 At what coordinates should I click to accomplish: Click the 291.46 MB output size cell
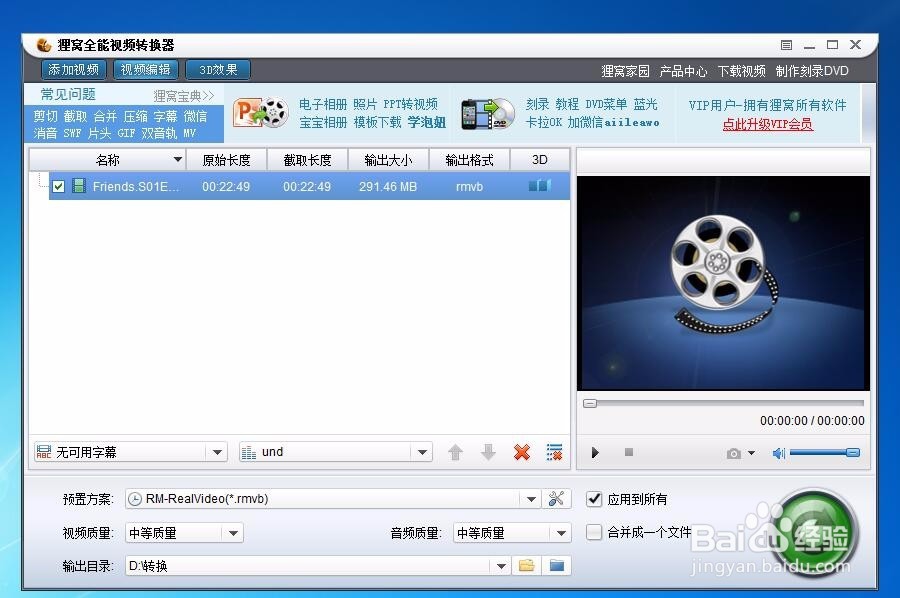(387, 187)
